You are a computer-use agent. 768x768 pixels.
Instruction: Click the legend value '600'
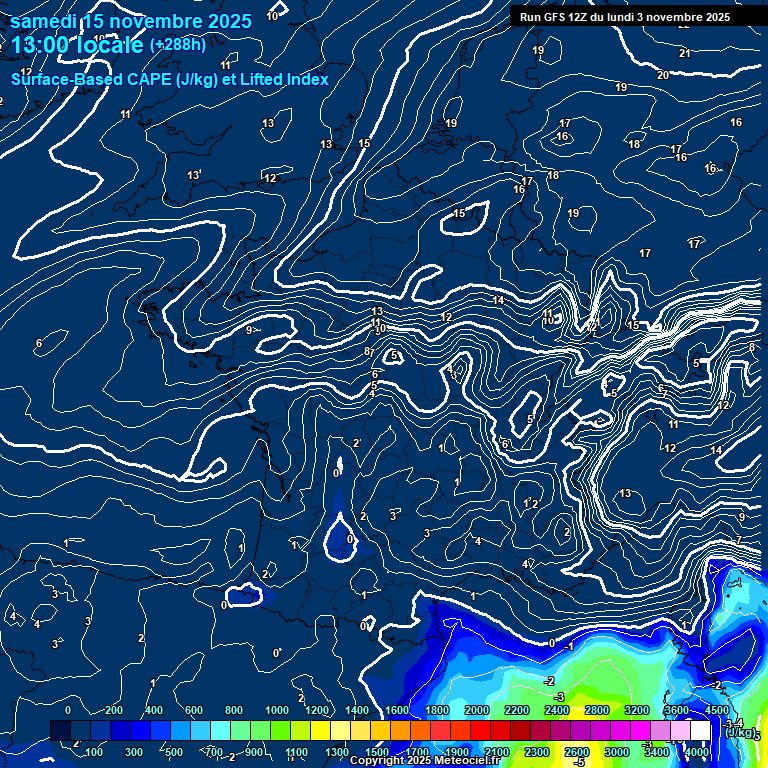[x=194, y=710]
